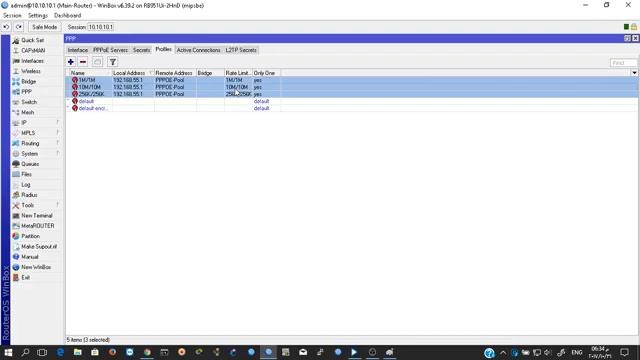Screen dimensions: 640x360
Task: Open the column chooser dropdown arrow
Action: (x=634, y=73)
